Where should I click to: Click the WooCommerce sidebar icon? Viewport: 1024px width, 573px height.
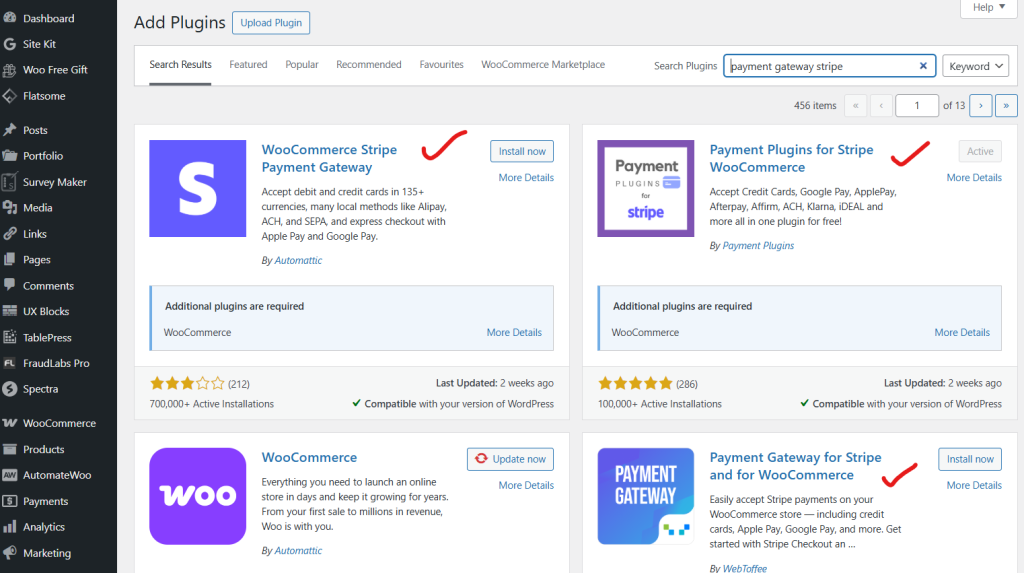(x=10, y=423)
